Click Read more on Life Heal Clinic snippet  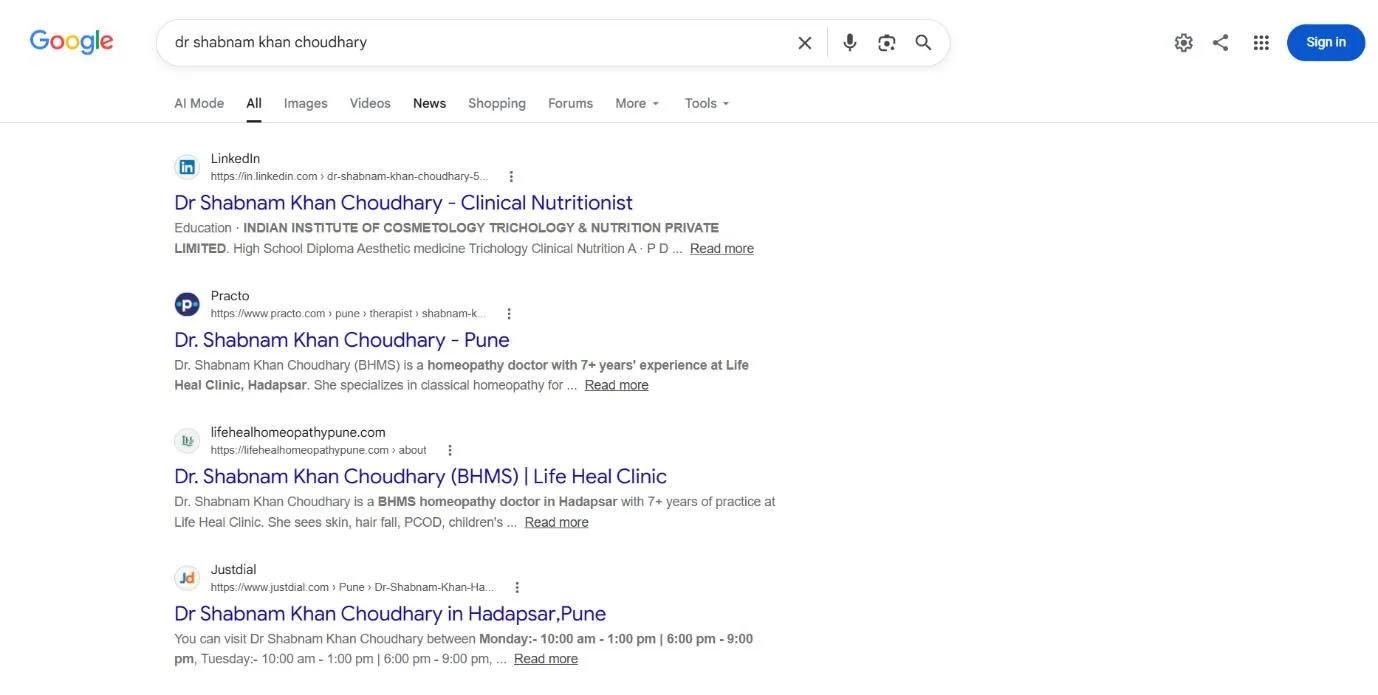[557, 522]
